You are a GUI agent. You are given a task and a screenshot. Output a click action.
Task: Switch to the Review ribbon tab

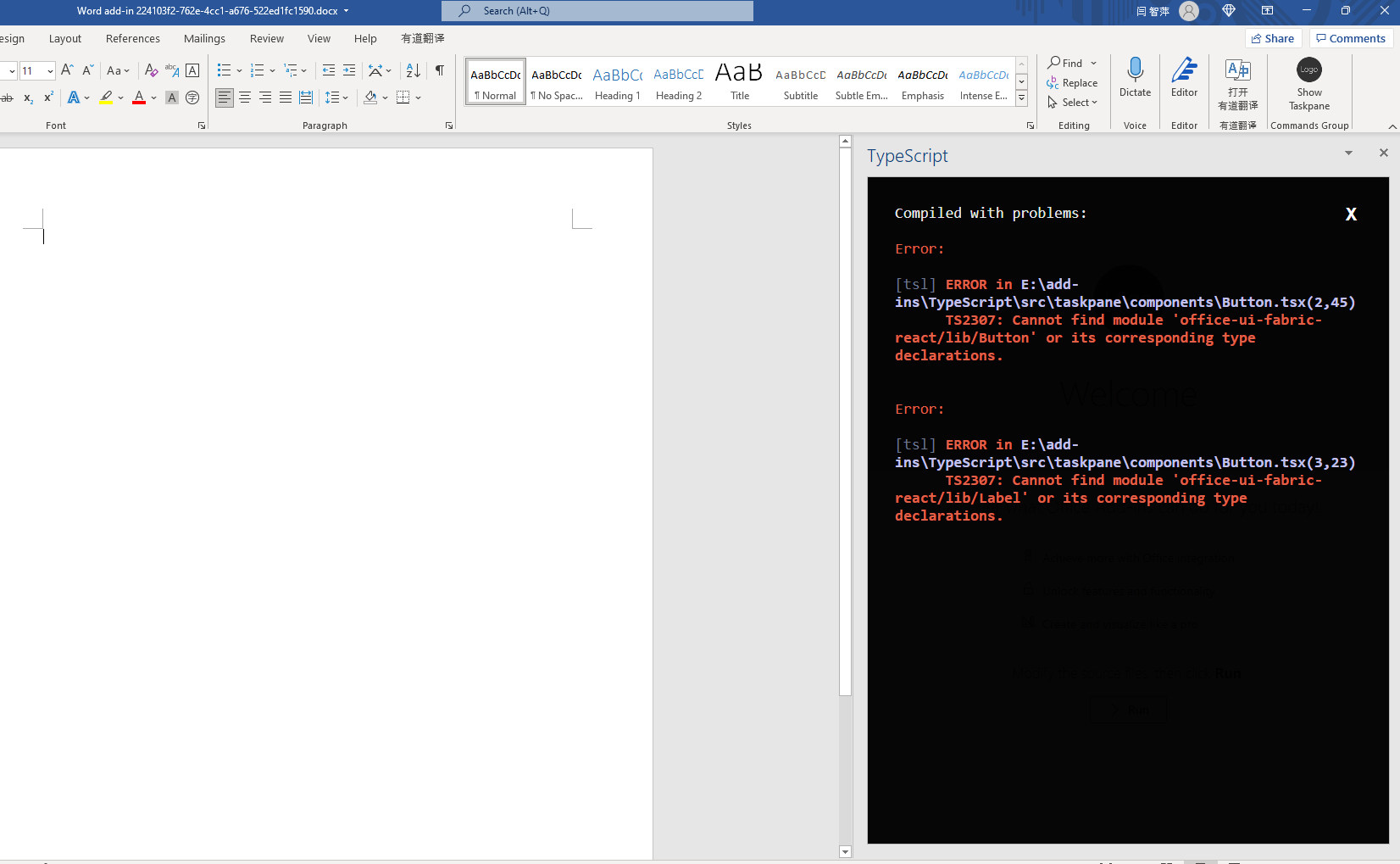tap(266, 38)
